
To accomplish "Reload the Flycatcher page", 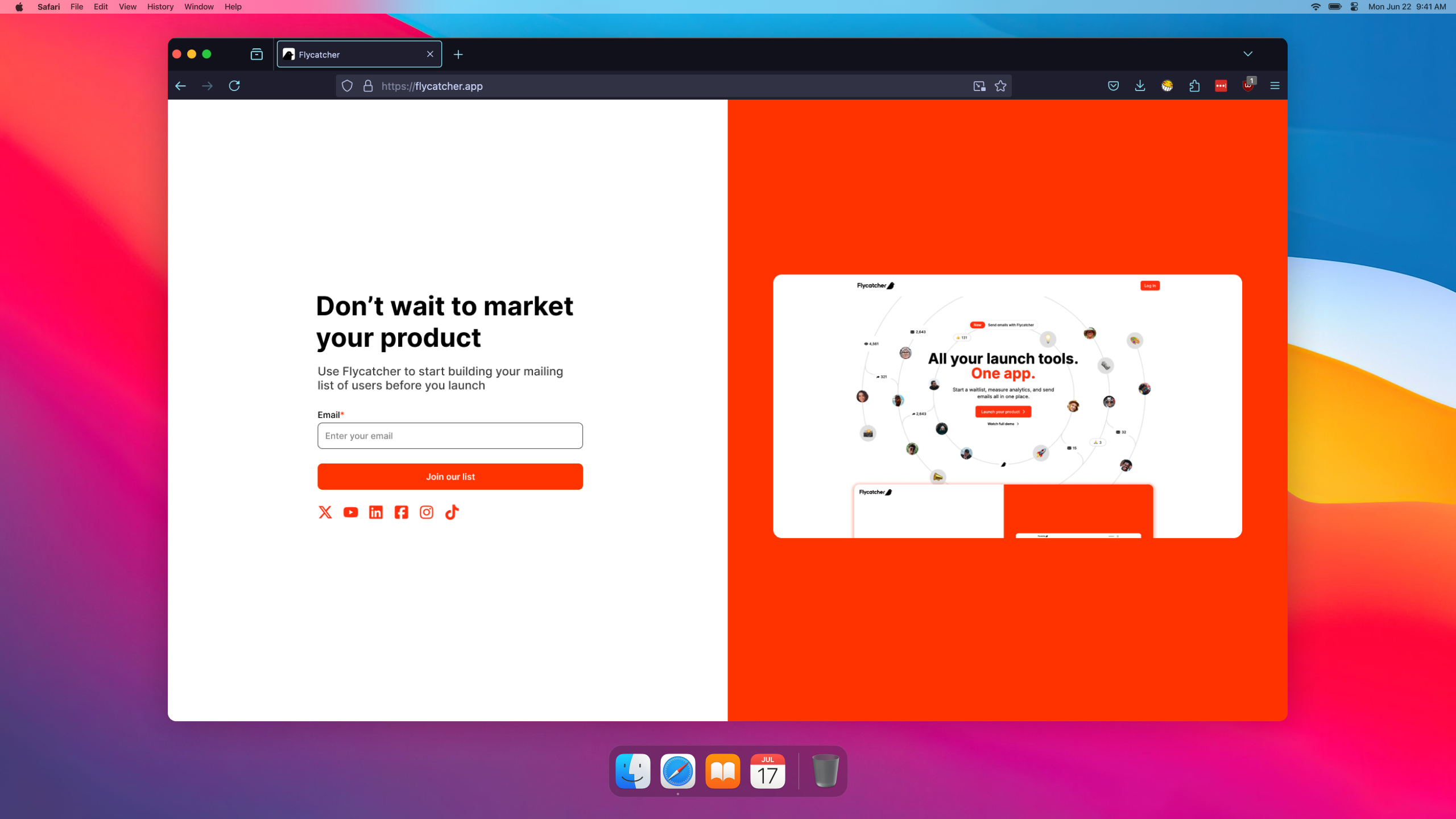I will [x=234, y=86].
